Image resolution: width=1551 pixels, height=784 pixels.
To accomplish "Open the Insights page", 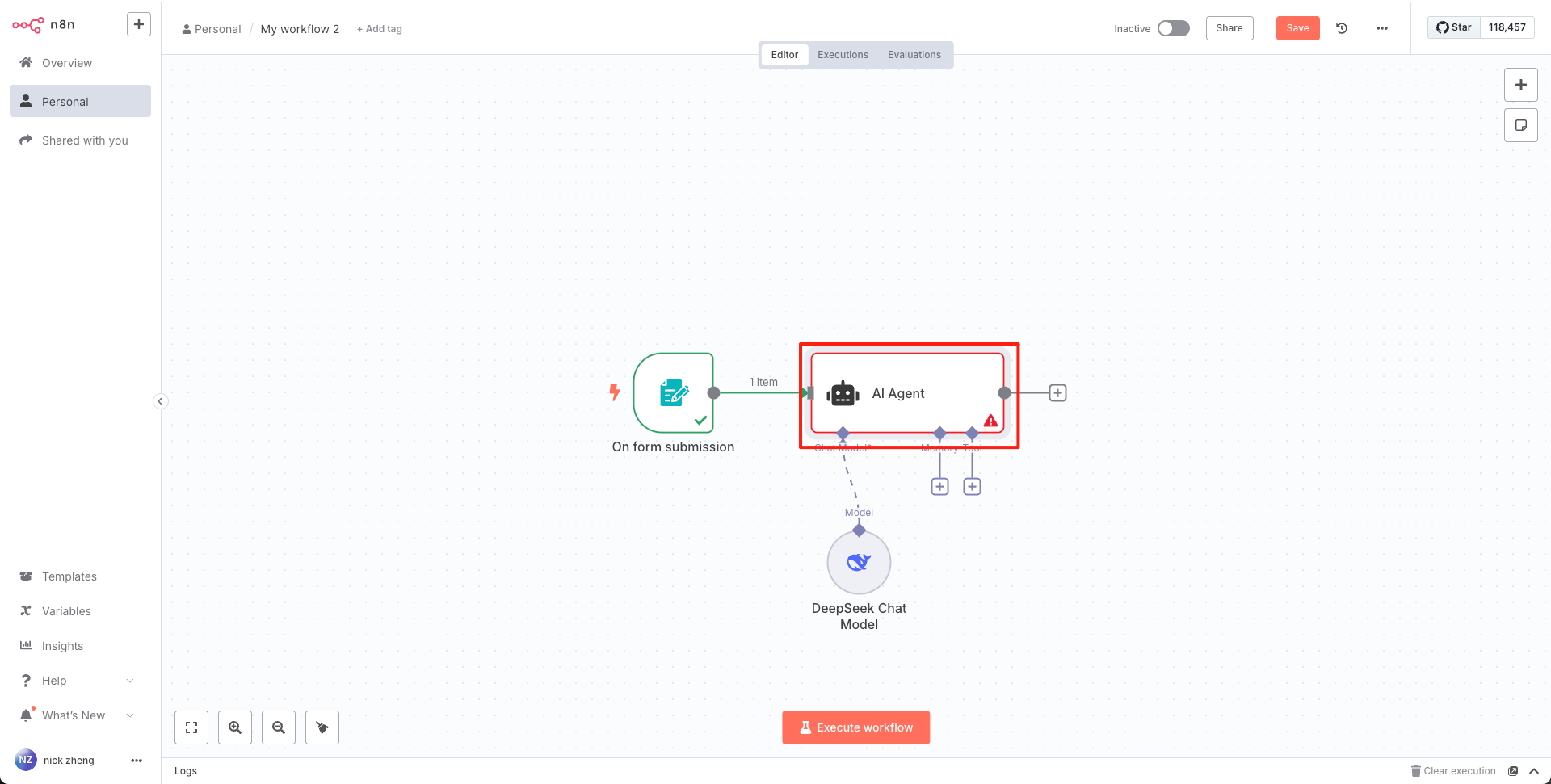I will 80,646.
